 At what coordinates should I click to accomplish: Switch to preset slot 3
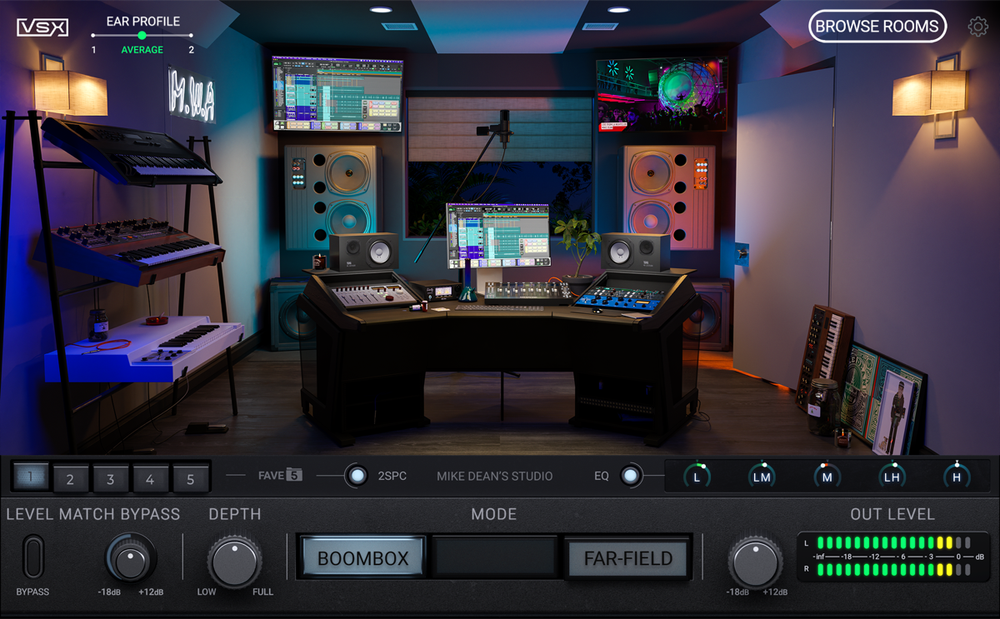(110, 479)
